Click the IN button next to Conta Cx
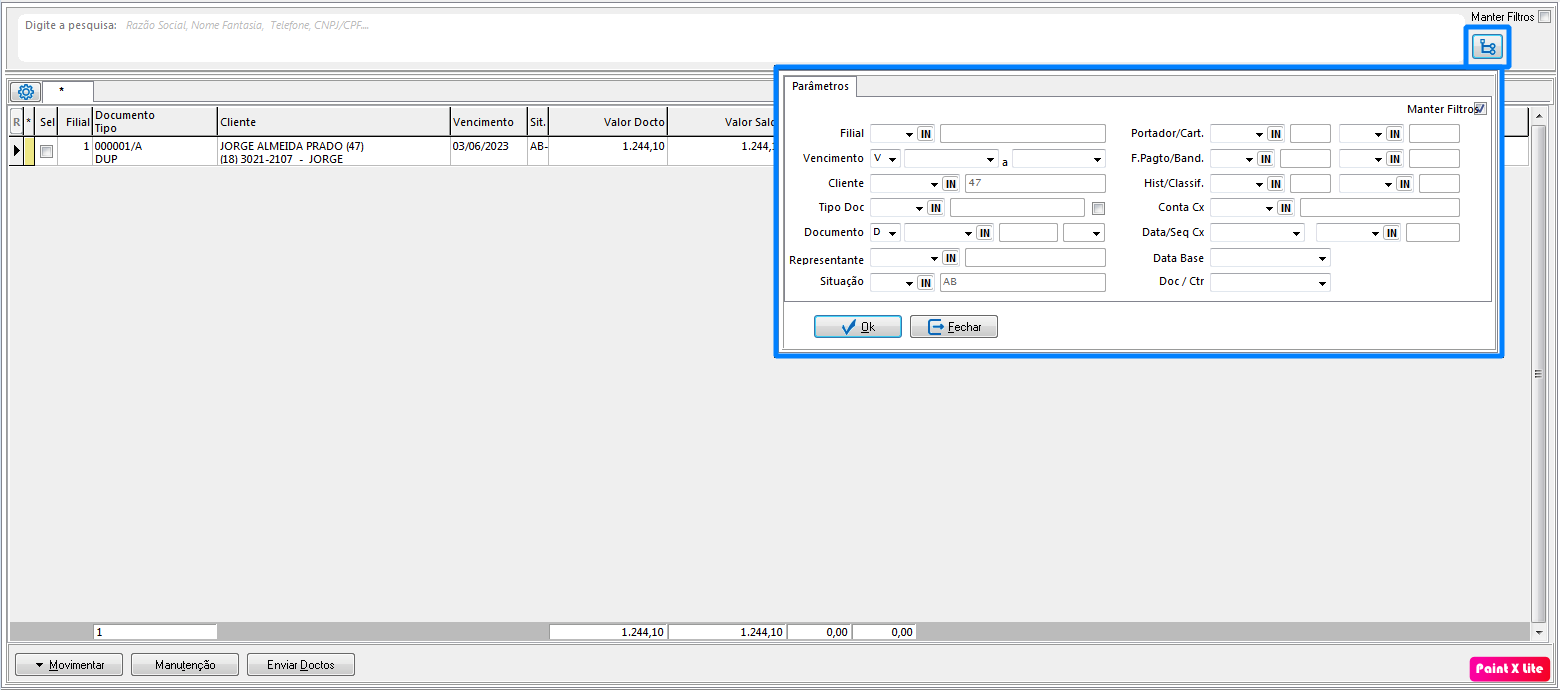The image size is (1560, 690). click(1285, 208)
